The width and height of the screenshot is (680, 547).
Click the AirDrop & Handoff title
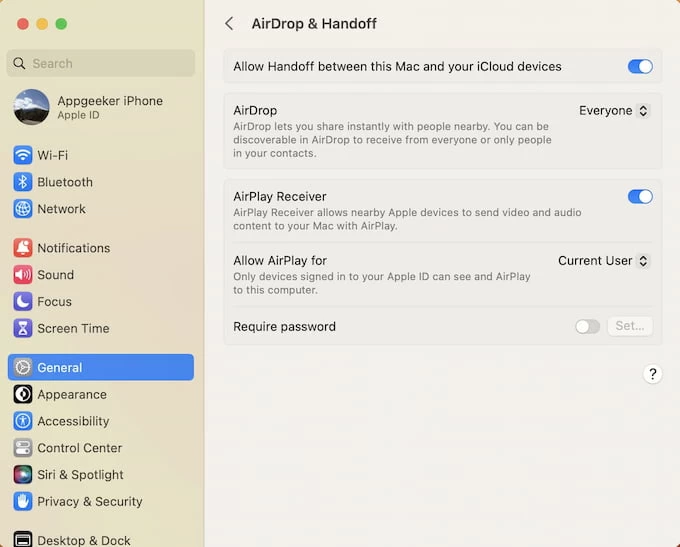pyautogui.click(x=314, y=23)
